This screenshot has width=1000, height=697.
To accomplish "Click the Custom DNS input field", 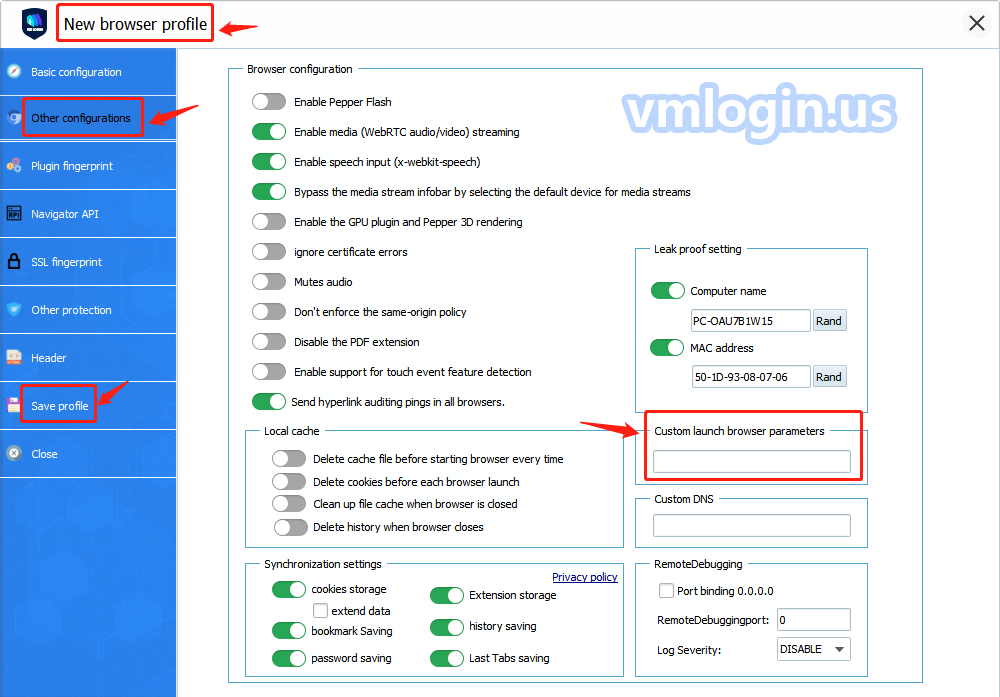I will click(751, 526).
